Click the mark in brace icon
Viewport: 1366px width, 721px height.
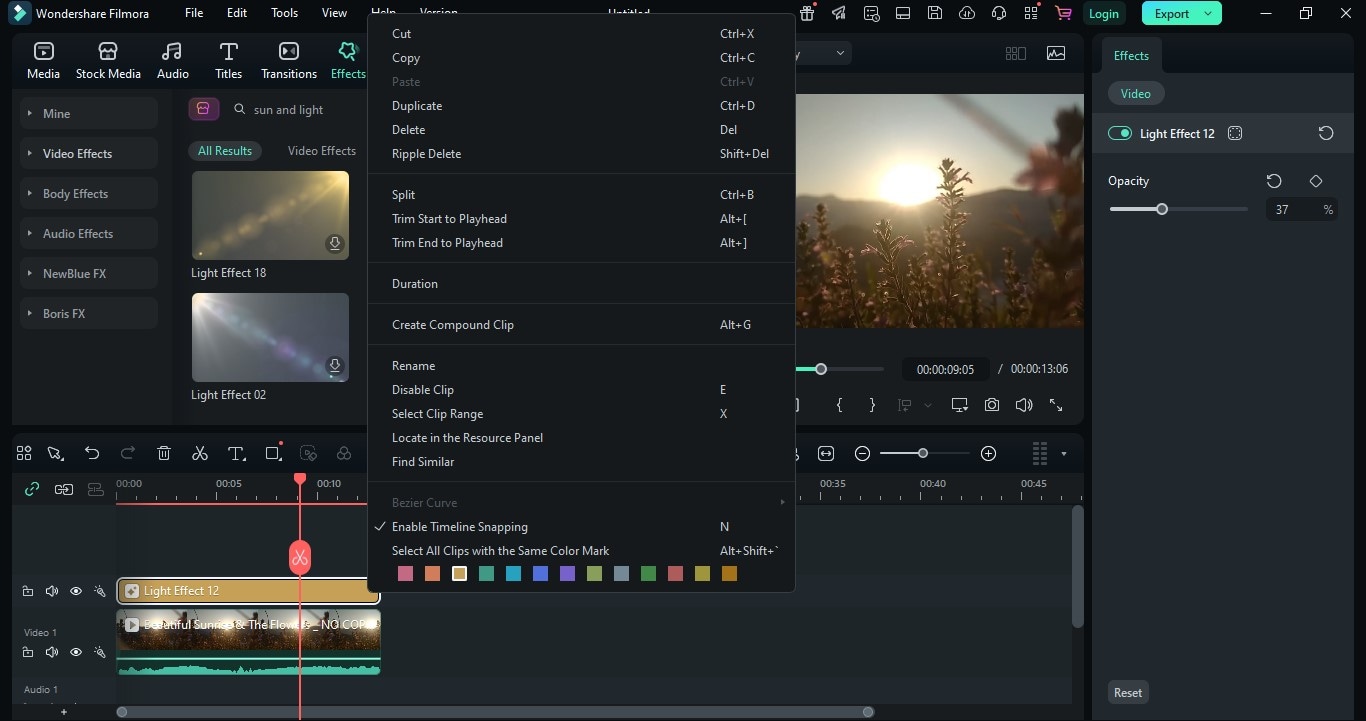pos(839,405)
